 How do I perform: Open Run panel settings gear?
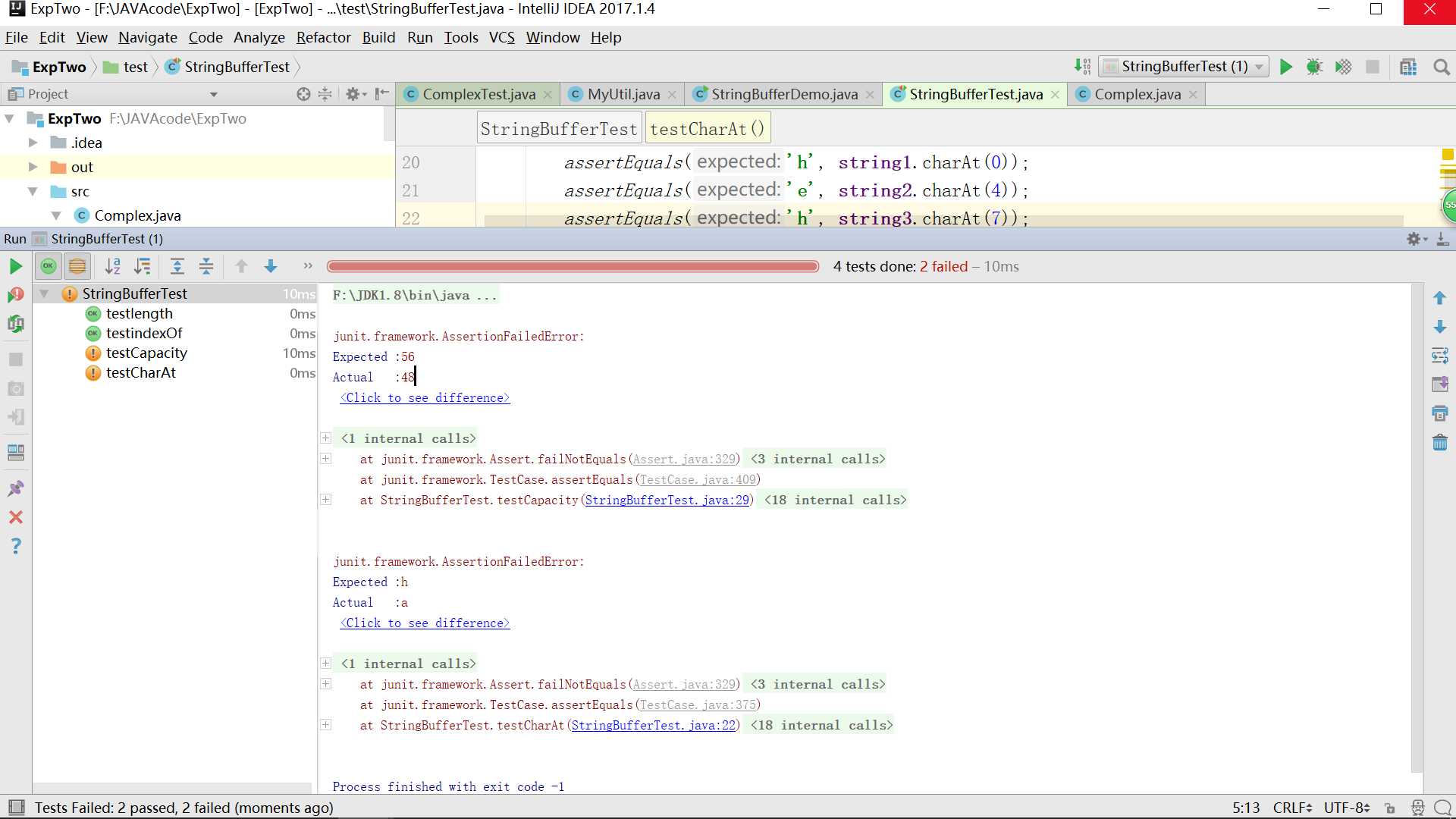[x=1415, y=239]
